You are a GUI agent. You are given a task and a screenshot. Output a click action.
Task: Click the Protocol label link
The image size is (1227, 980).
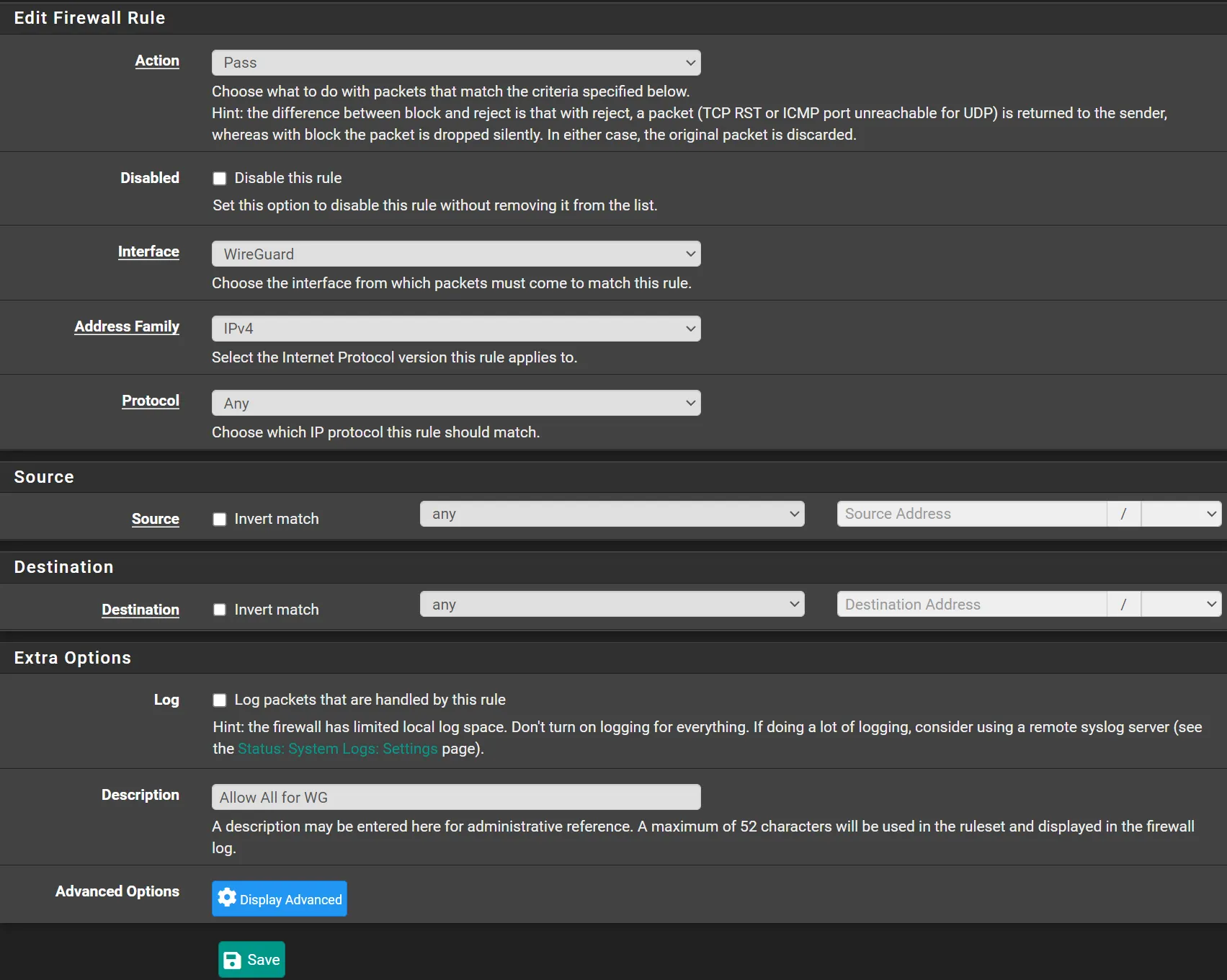click(x=150, y=401)
